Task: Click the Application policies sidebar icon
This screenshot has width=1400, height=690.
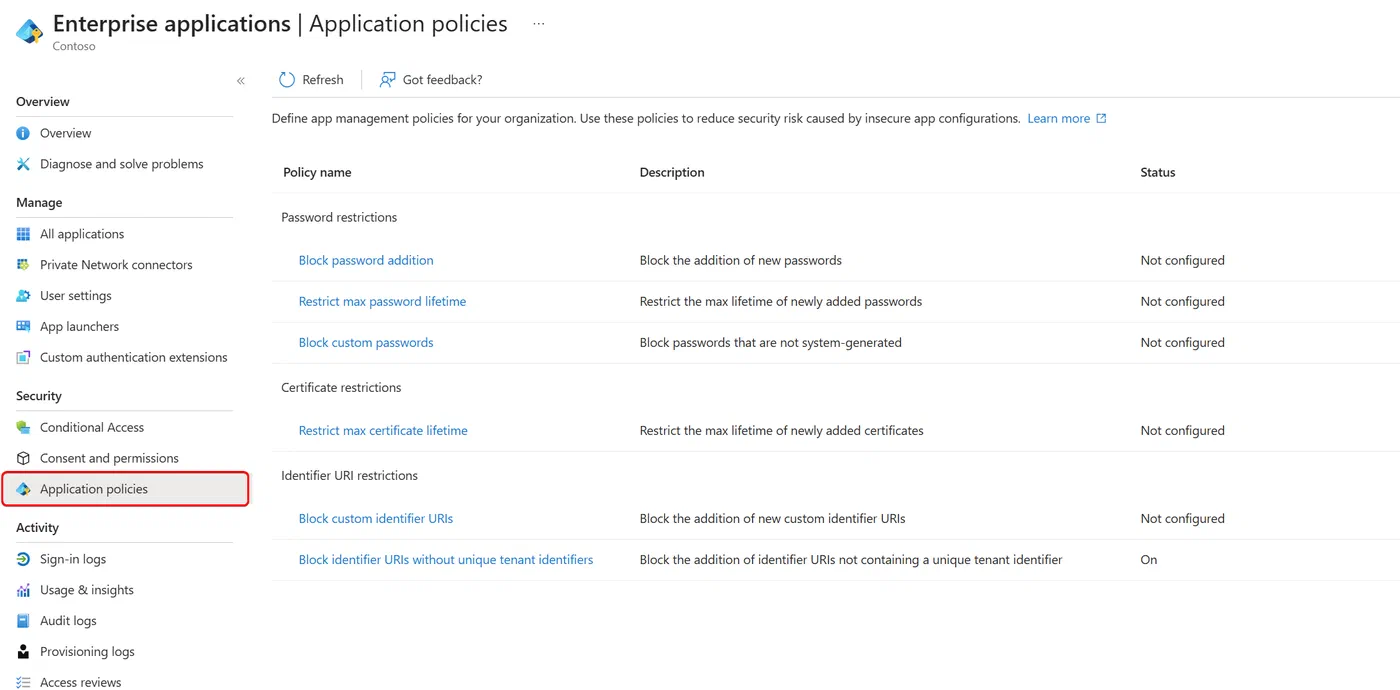Action: [23, 489]
